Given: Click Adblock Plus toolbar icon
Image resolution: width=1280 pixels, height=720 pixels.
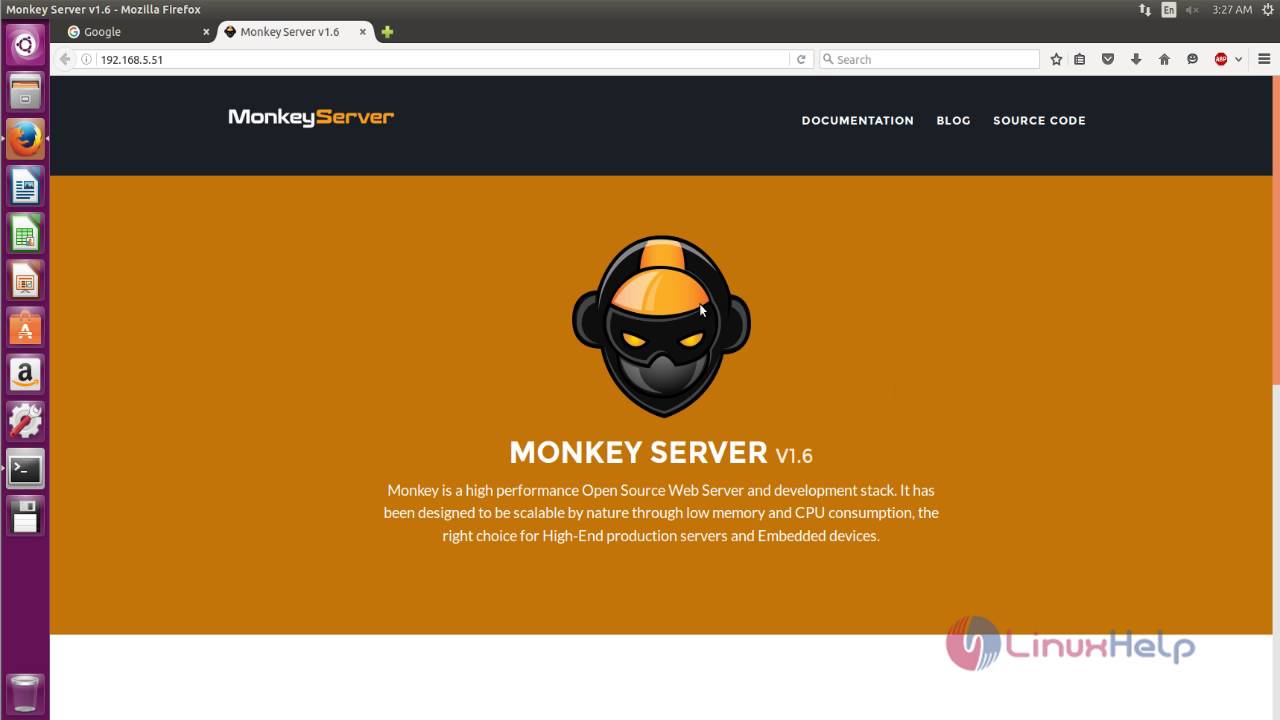Looking at the screenshot, I should 1221,59.
